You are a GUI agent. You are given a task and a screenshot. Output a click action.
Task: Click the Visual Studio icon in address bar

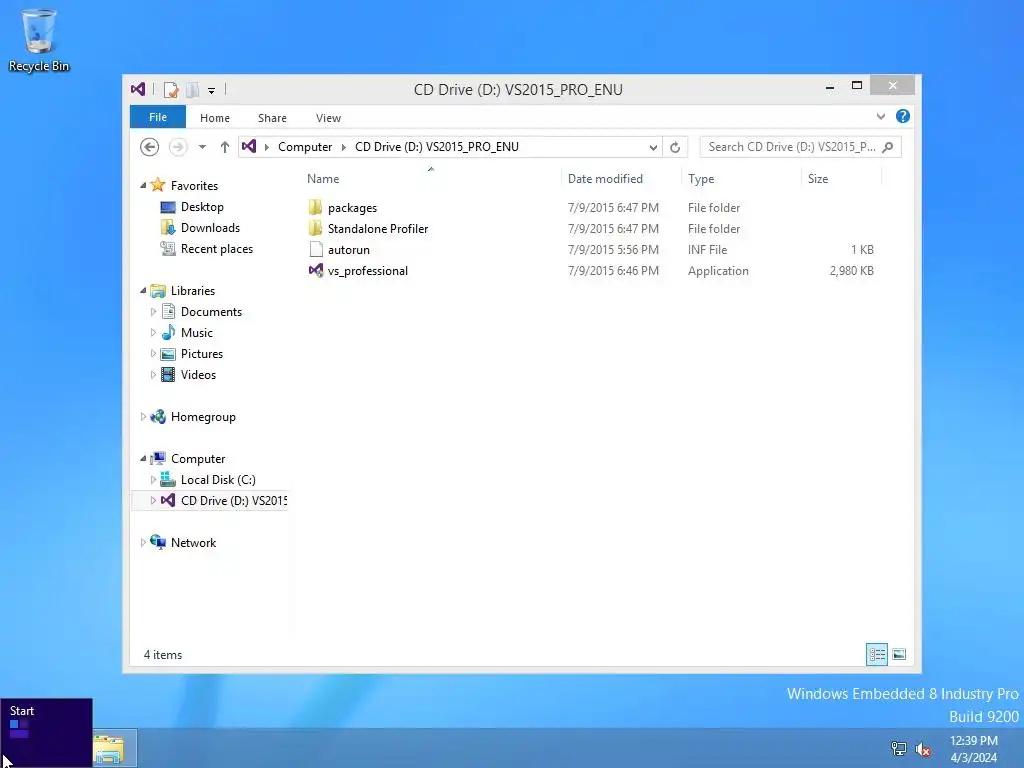pos(249,146)
